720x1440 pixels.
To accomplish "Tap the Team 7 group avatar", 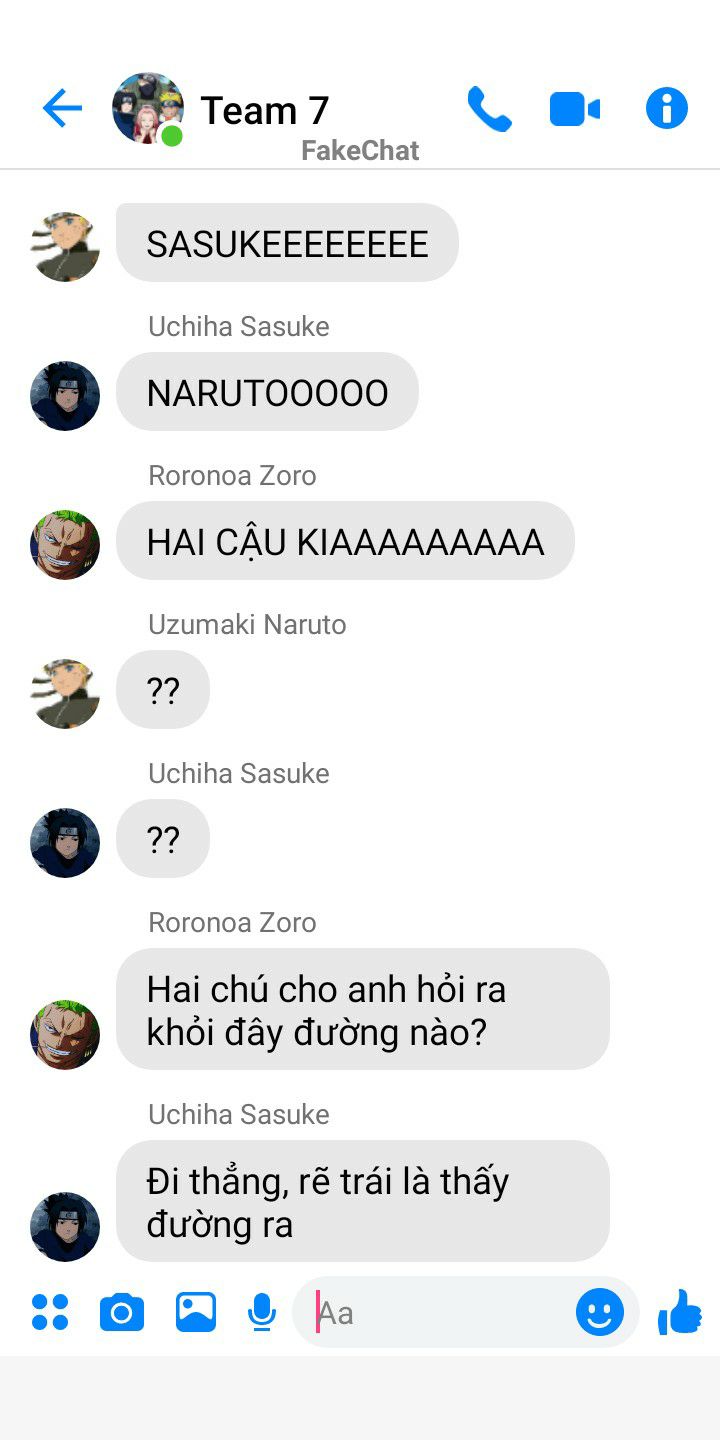I will 148,108.
